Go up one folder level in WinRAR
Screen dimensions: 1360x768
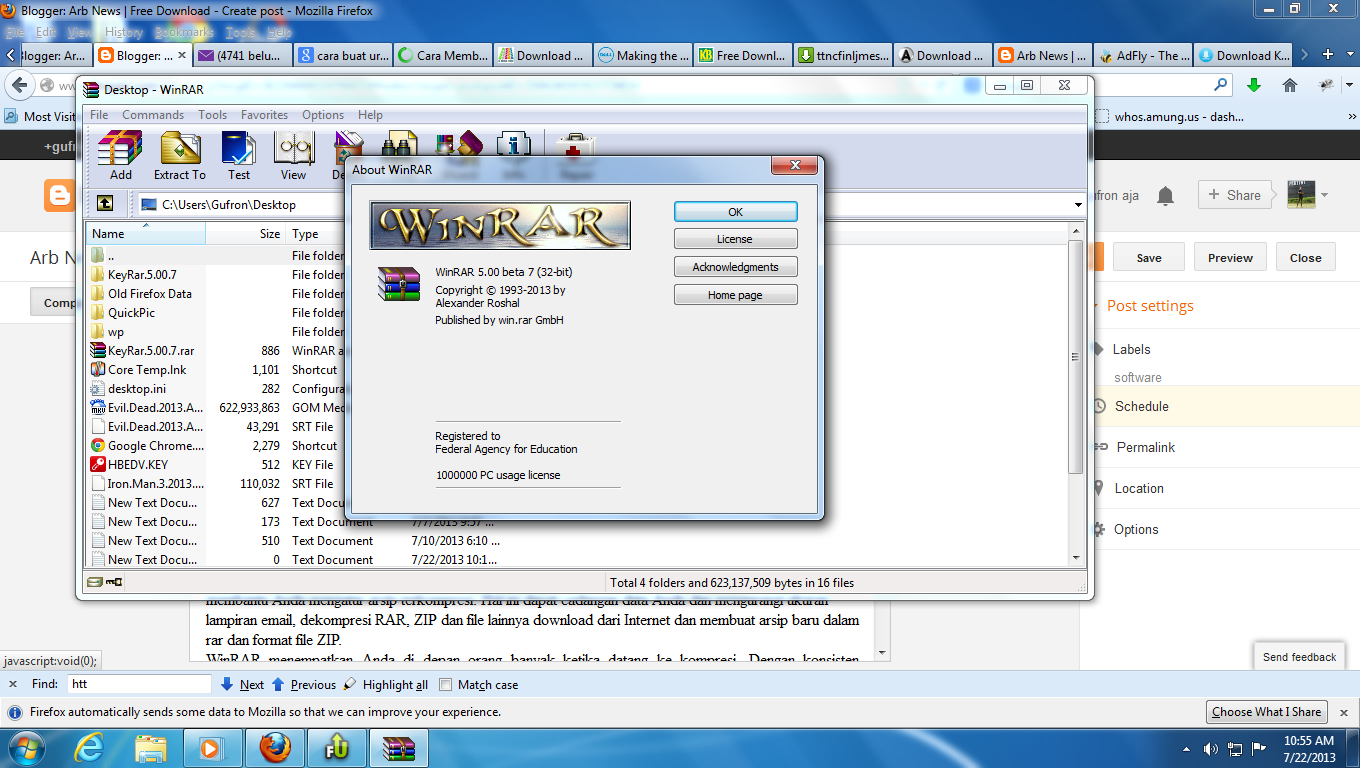105,204
